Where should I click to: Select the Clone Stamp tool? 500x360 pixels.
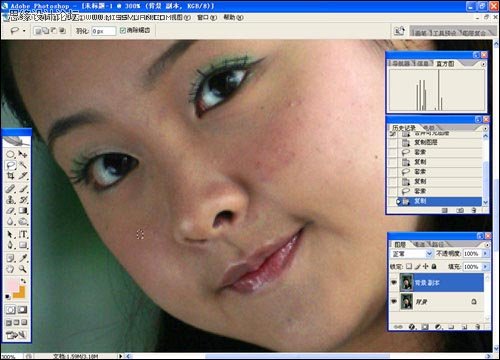click(11, 200)
